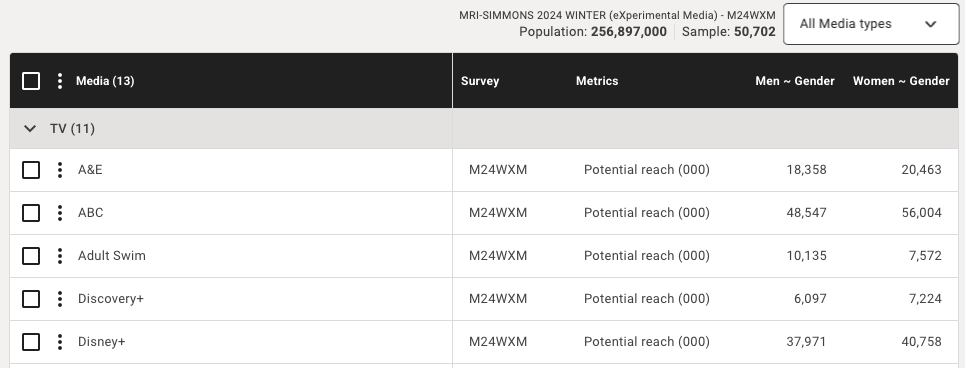Viewport: 965px width, 368px height.
Task: Check the Discovery+ row checkbox
Action: coord(31,299)
